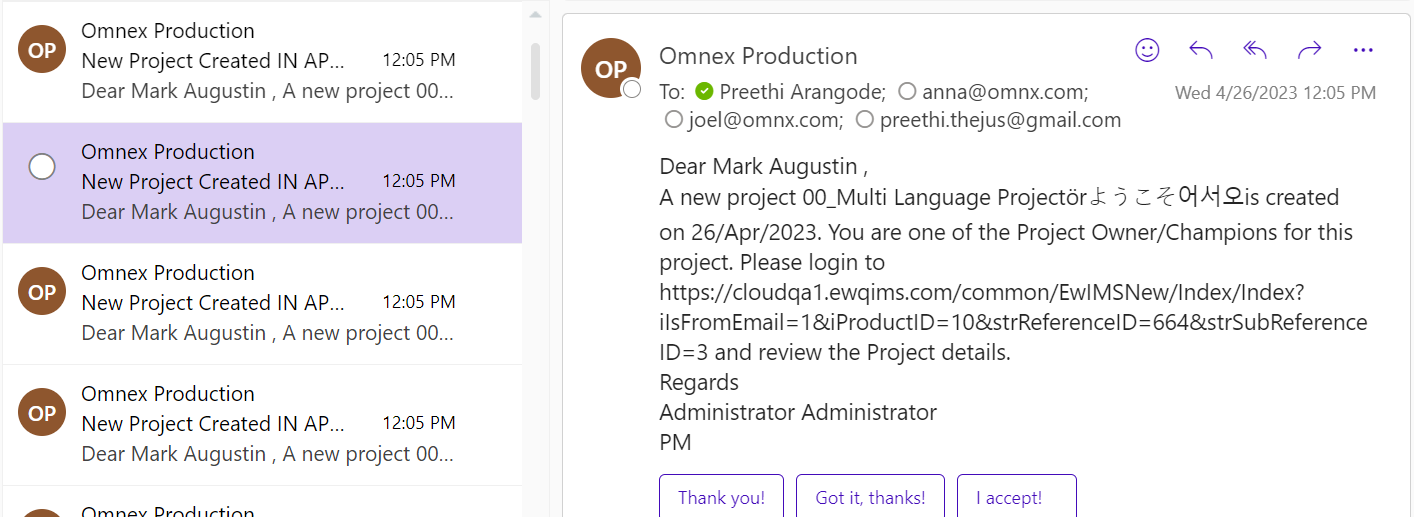
Task: Open the More actions ellipsis menu
Action: [x=1363, y=50]
